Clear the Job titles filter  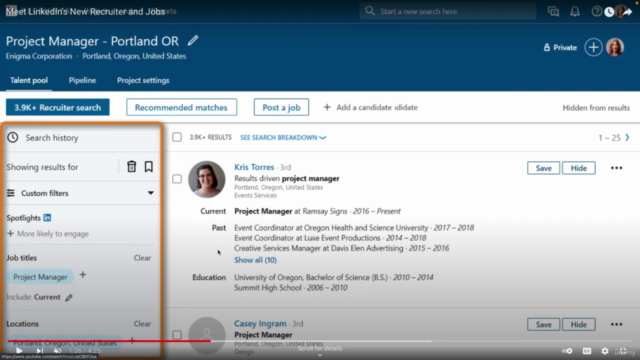[x=142, y=258]
